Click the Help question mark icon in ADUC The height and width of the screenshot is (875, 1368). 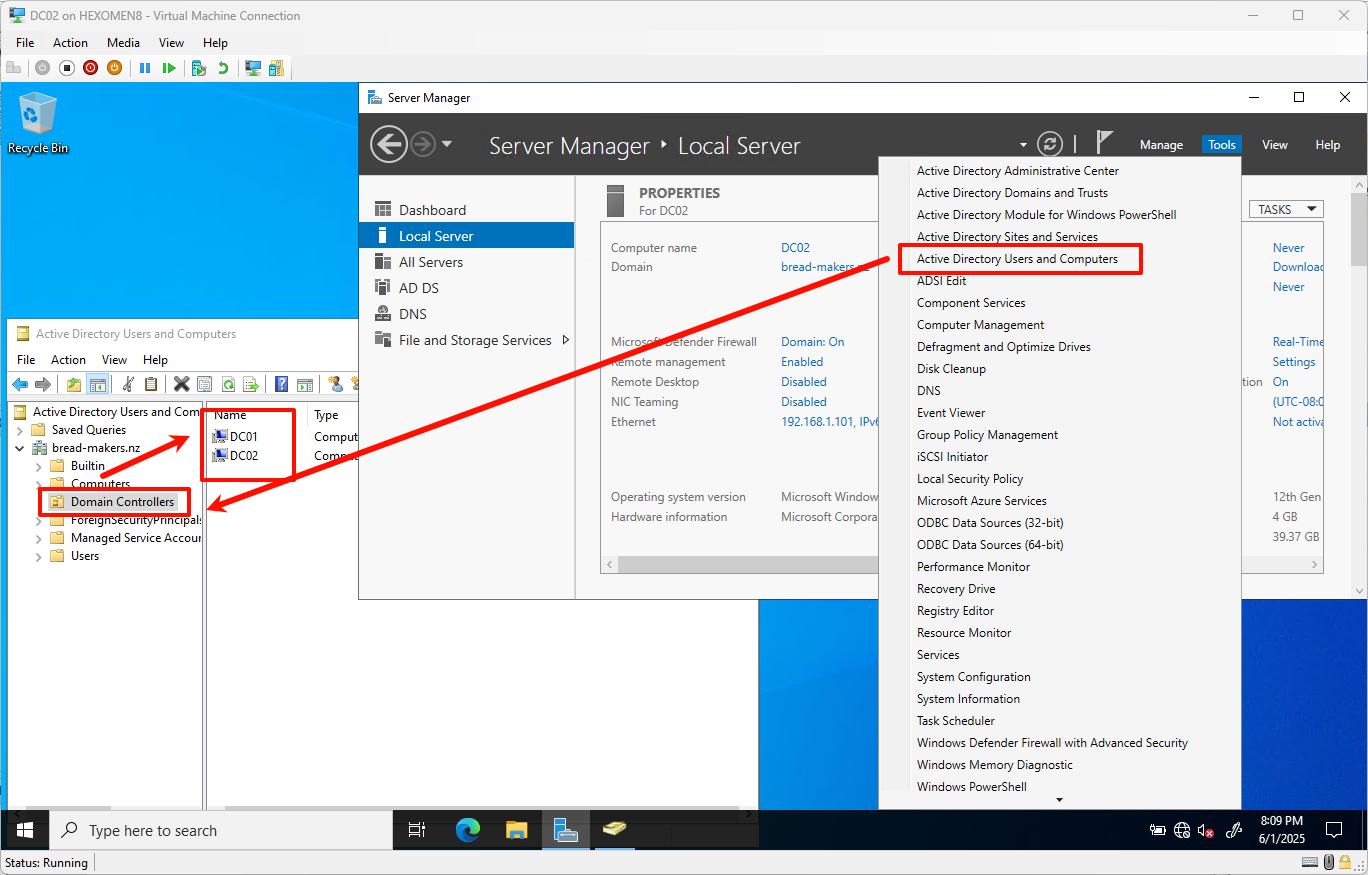point(282,384)
